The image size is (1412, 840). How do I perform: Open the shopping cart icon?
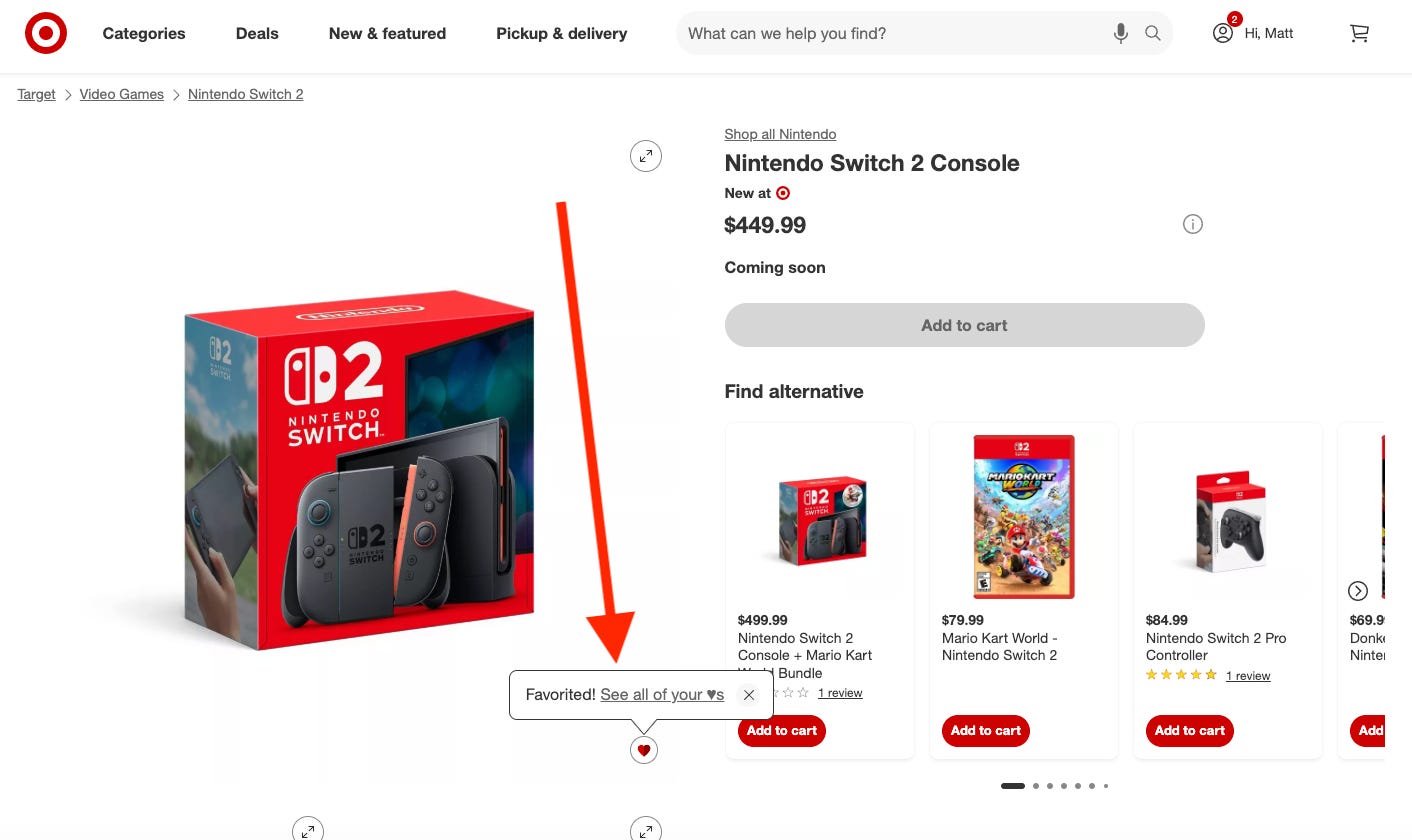[x=1358, y=33]
